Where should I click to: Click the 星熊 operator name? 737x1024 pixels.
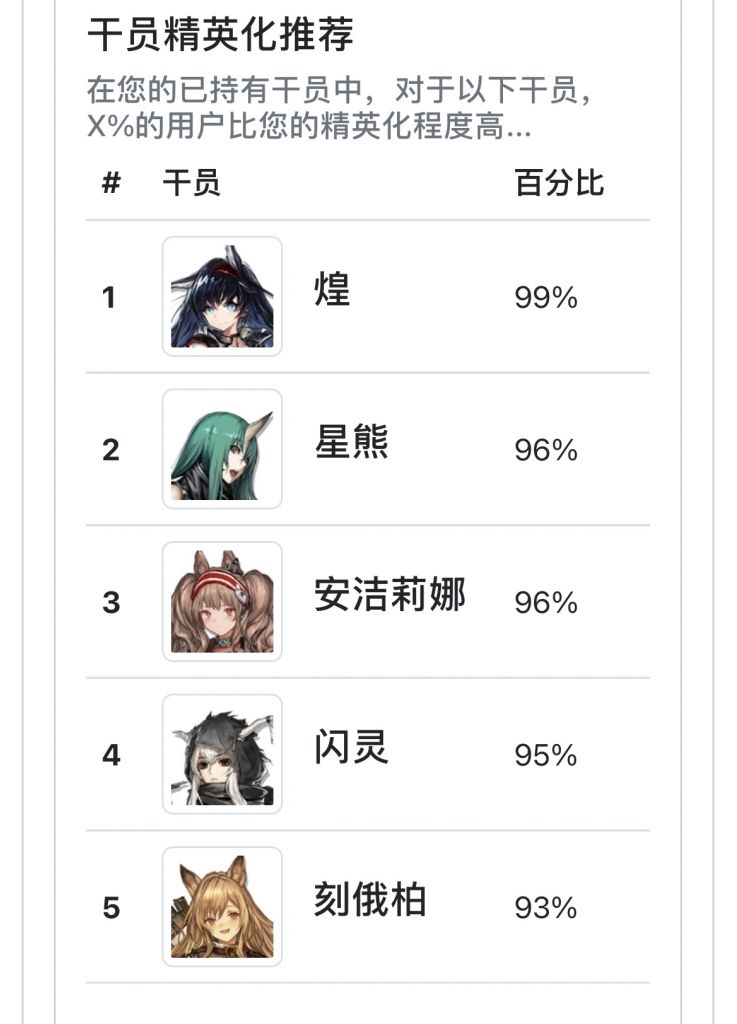(351, 443)
